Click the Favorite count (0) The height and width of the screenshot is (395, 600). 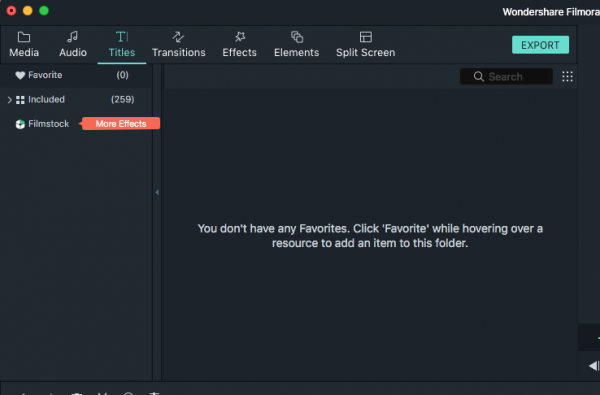[x=122, y=75]
